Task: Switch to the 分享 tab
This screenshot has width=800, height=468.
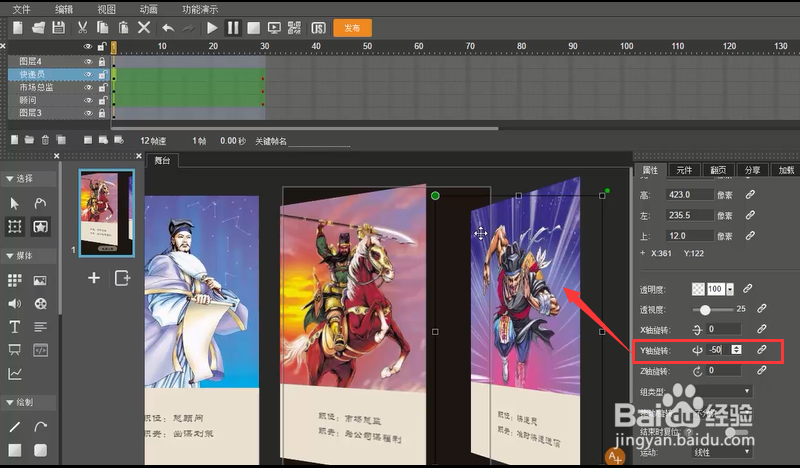Action: [x=753, y=170]
